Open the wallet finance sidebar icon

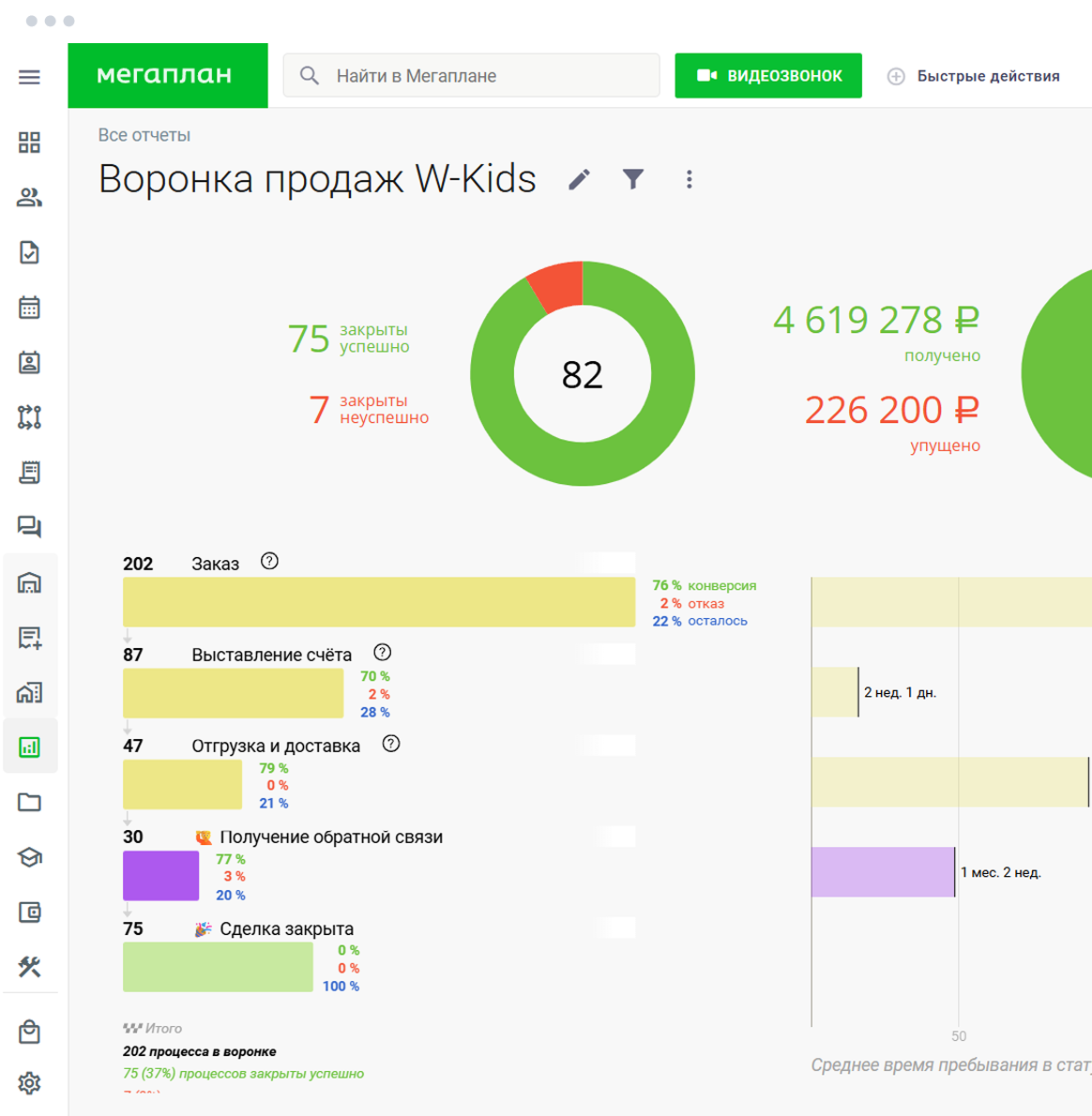29,912
